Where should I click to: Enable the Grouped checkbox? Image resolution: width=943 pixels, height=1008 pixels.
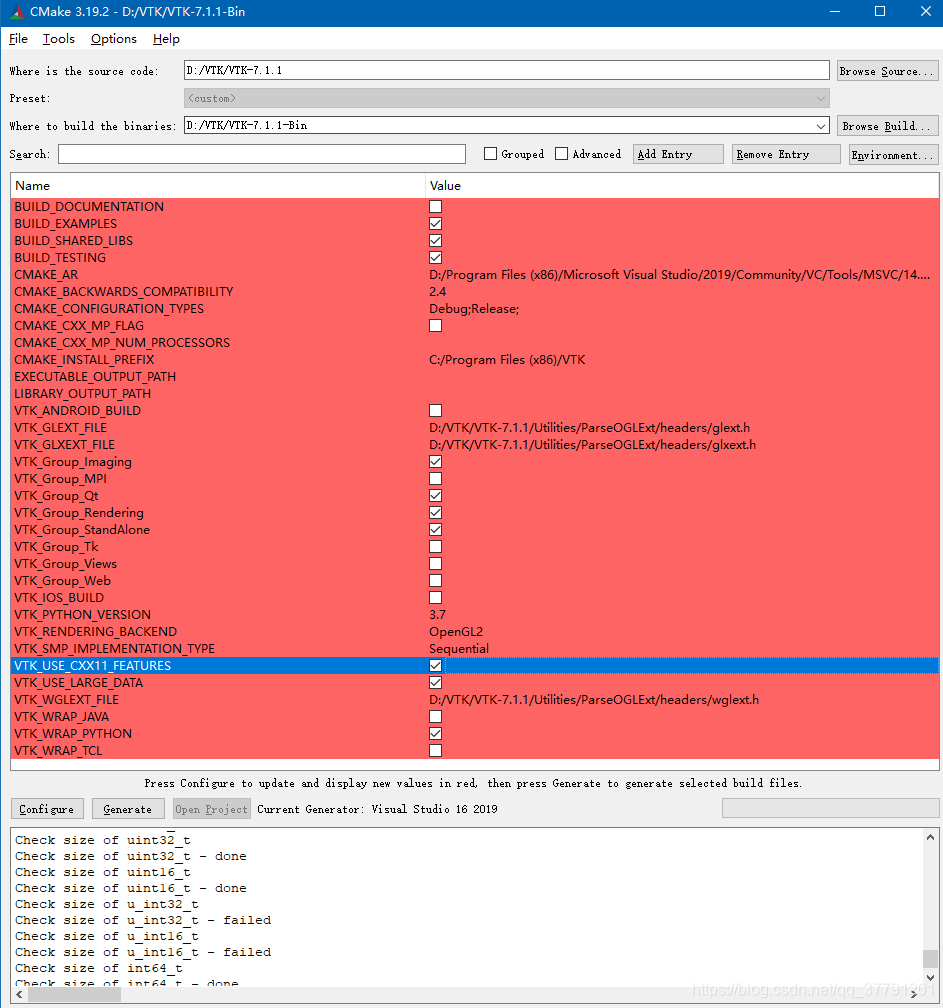point(490,154)
